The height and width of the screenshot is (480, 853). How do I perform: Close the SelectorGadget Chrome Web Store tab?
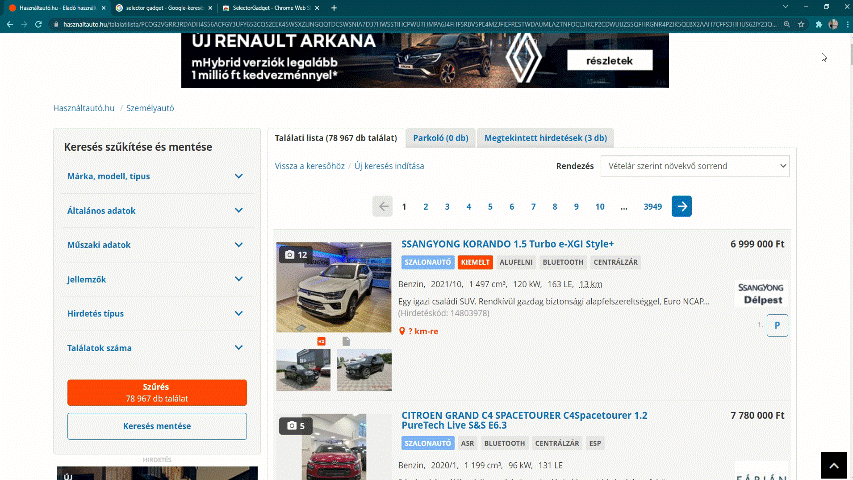pyautogui.click(x=317, y=8)
